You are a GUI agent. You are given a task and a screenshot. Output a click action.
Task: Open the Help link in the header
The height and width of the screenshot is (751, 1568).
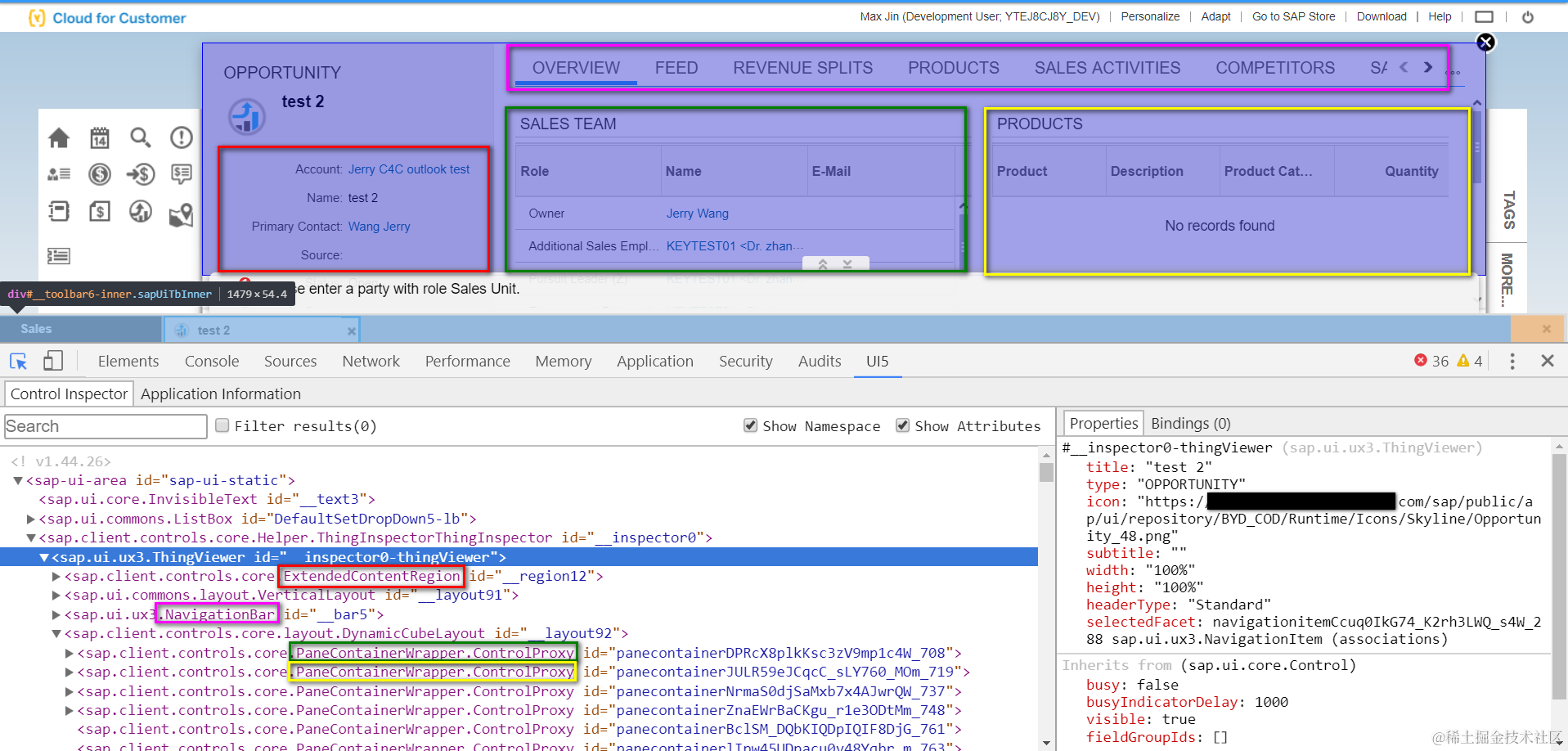1440,16
